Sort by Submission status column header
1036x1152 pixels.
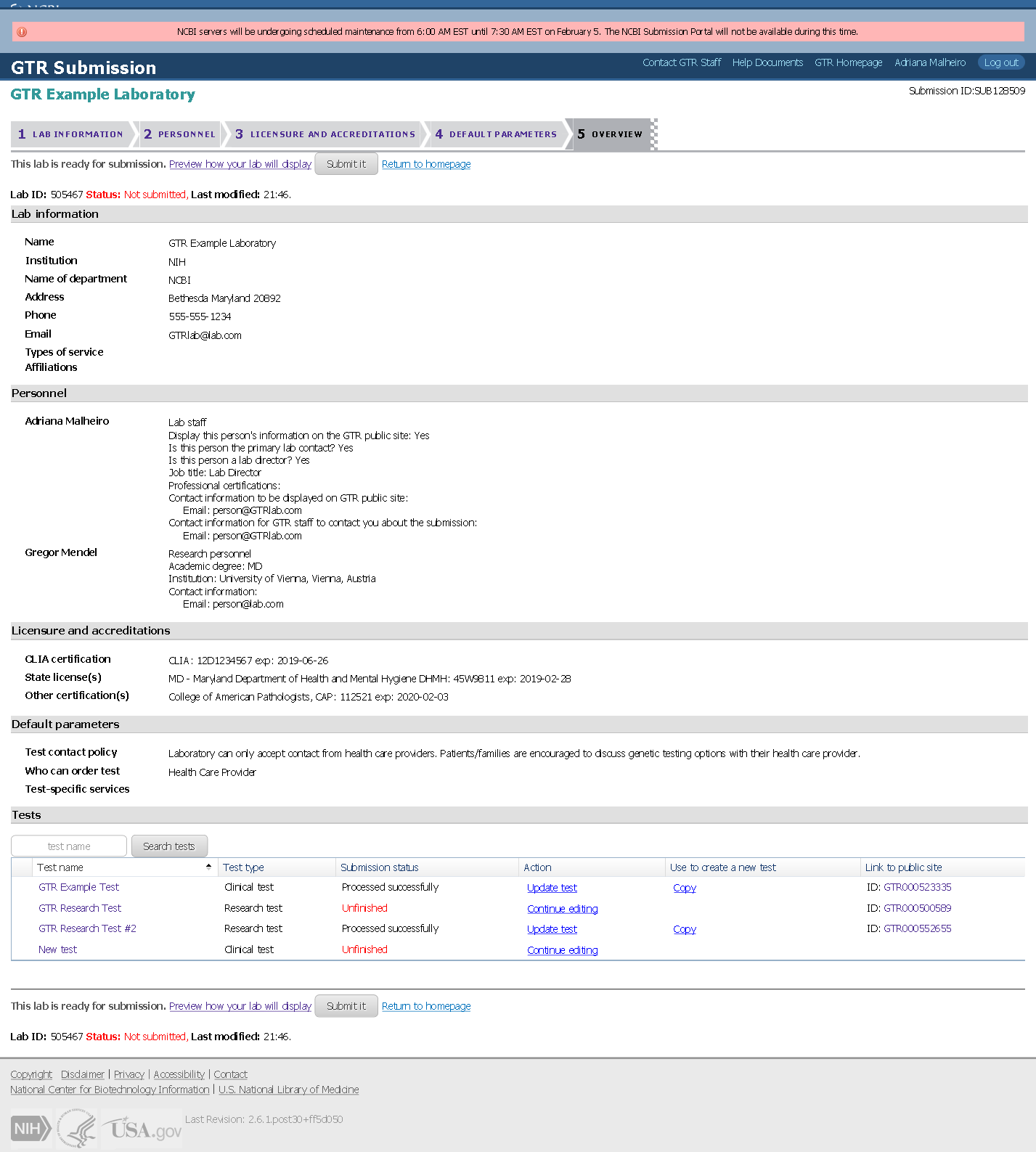click(380, 867)
